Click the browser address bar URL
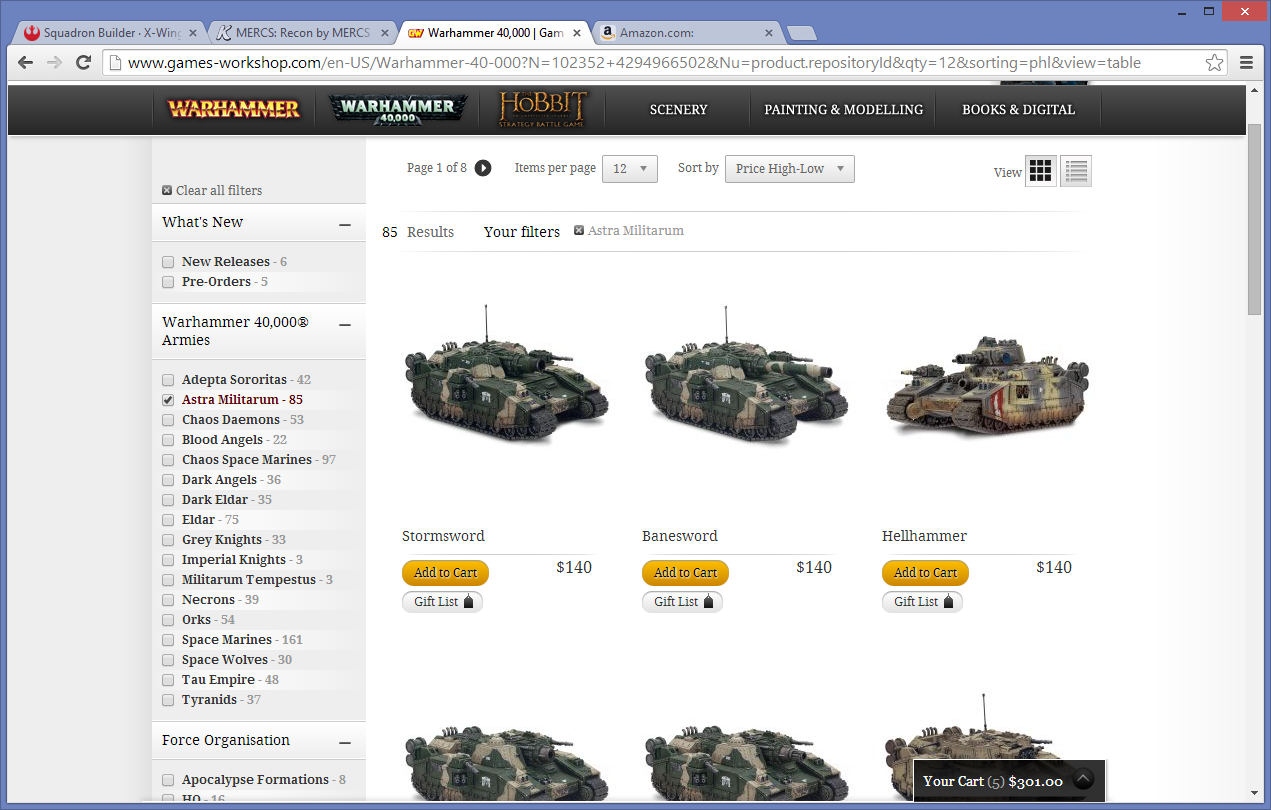1271x810 pixels. click(634, 62)
